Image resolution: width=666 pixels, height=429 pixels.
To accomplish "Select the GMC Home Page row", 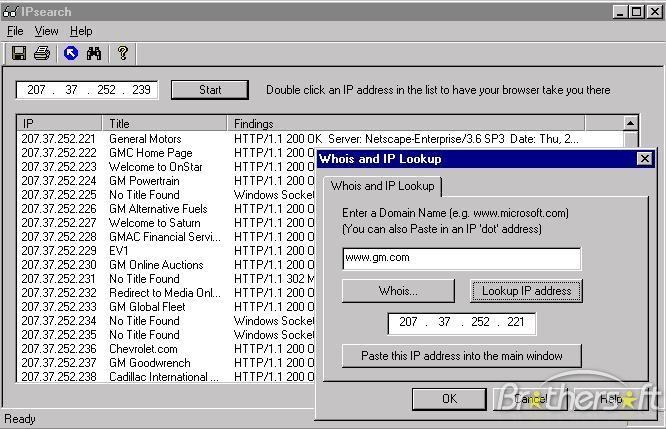I will tap(166, 153).
